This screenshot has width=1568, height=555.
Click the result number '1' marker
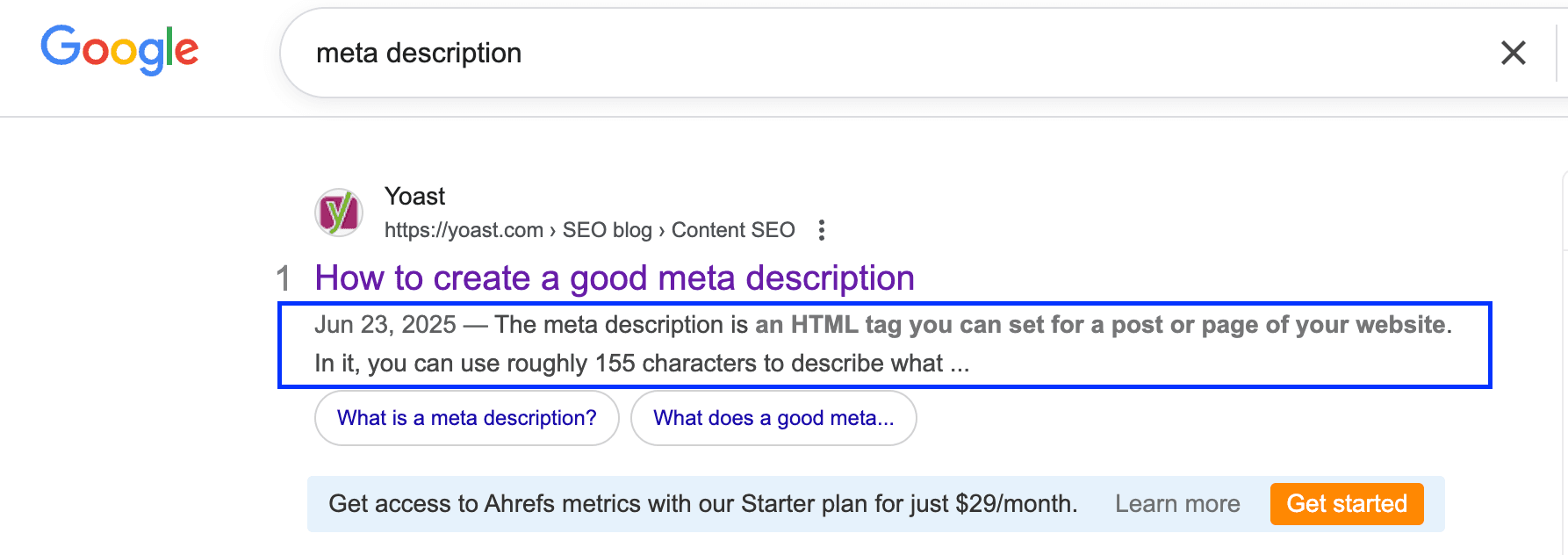pyautogui.click(x=283, y=277)
